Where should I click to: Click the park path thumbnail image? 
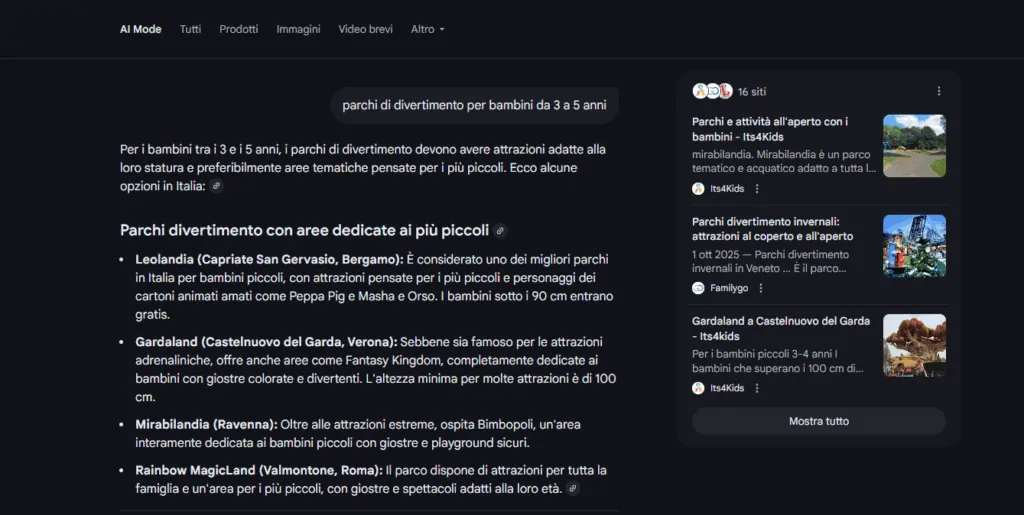tap(914, 146)
